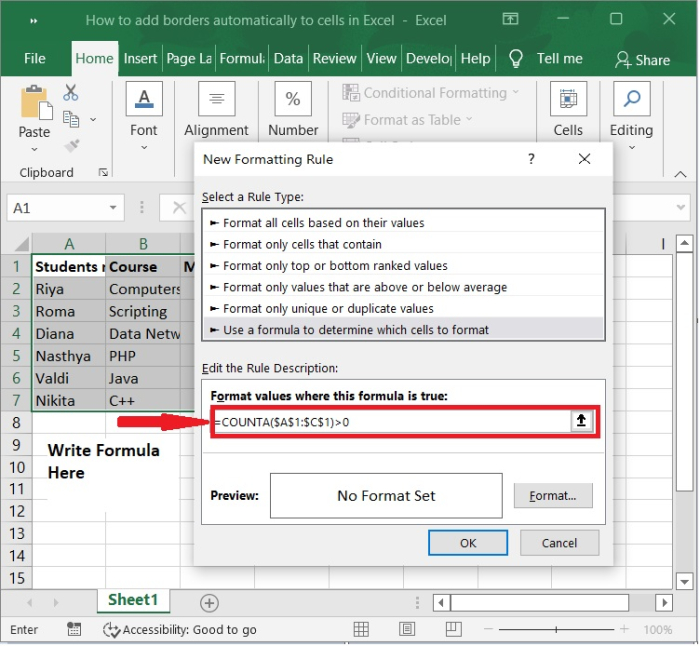This screenshot has width=700, height=646.
Task: Open the Cells group icon
Action: pyautogui.click(x=568, y=99)
